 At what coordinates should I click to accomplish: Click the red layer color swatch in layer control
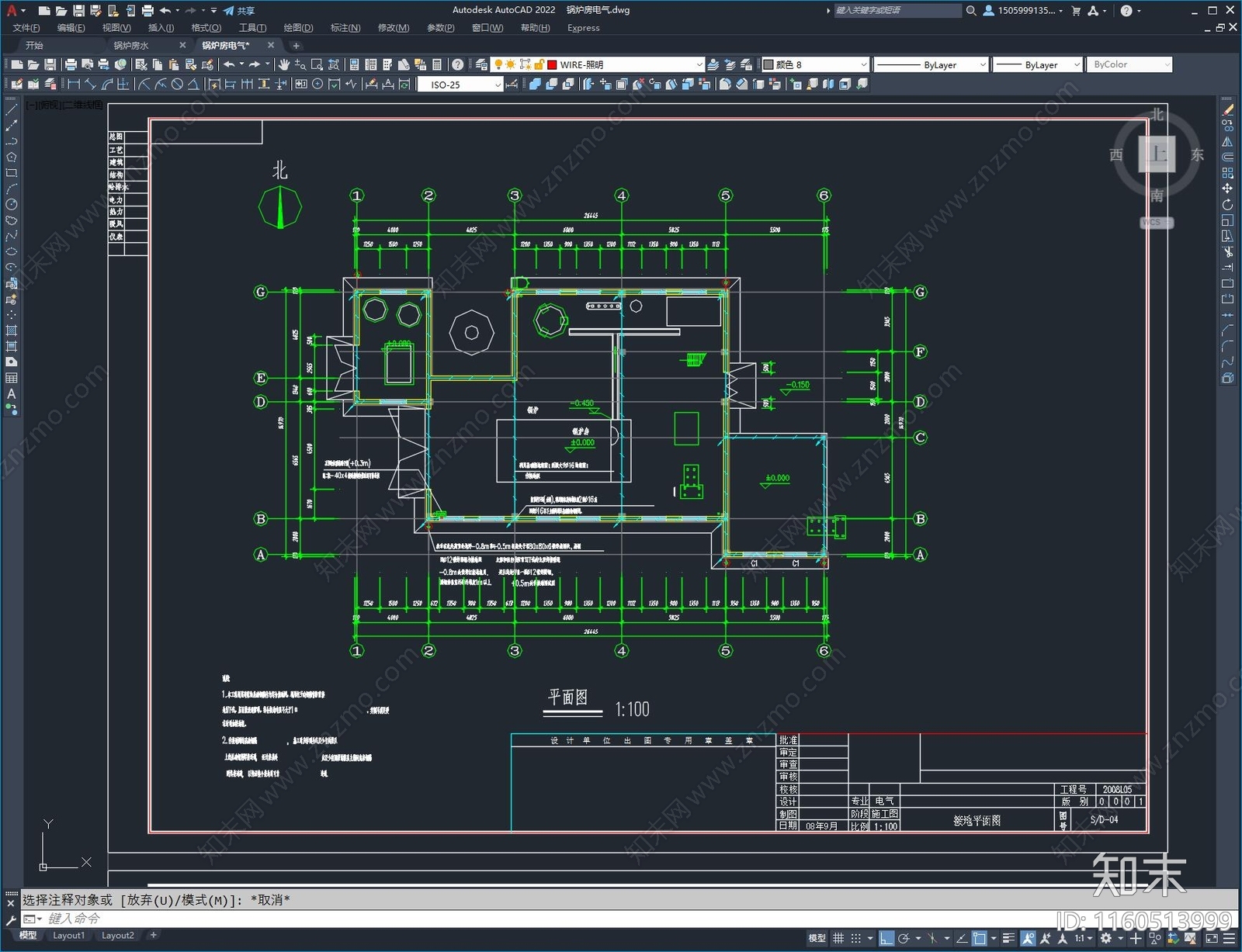coord(552,64)
